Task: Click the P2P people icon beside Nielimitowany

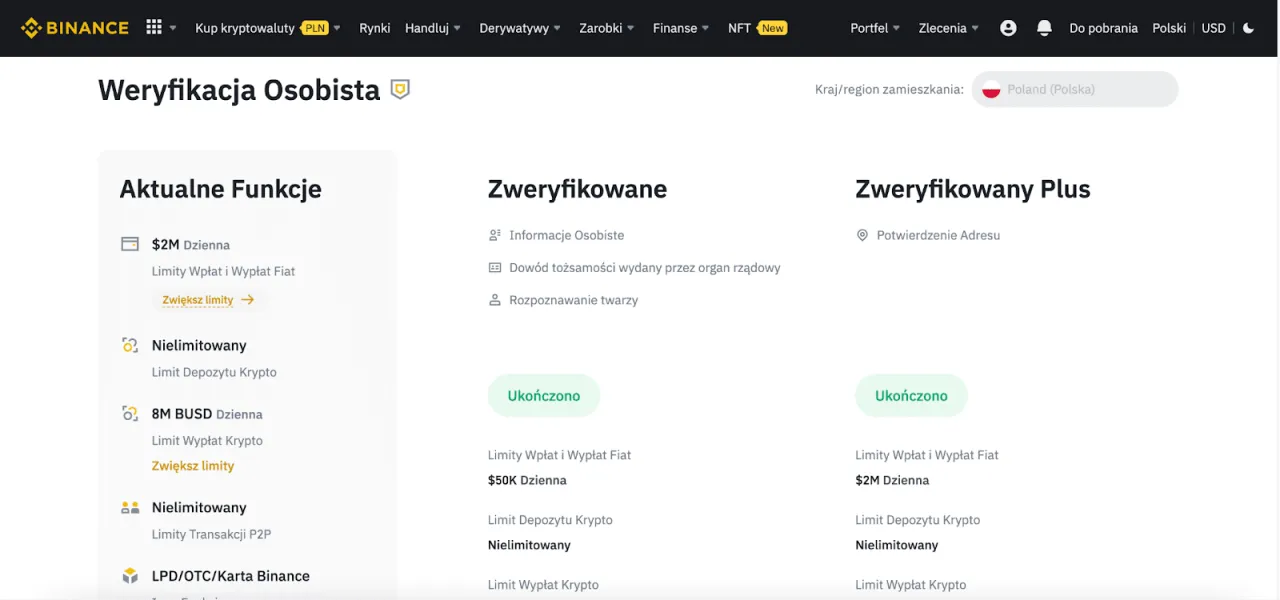Action: tap(130, 507)
